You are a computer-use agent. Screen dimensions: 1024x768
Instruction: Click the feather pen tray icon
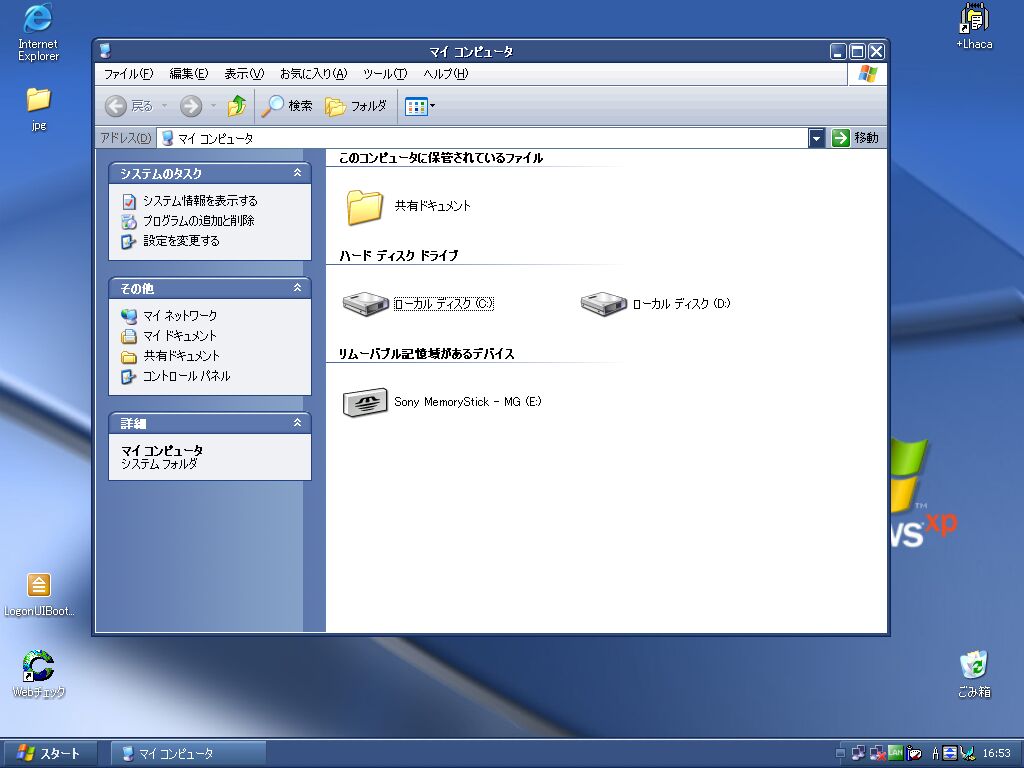pyautogui.click(x=967, y=753)
